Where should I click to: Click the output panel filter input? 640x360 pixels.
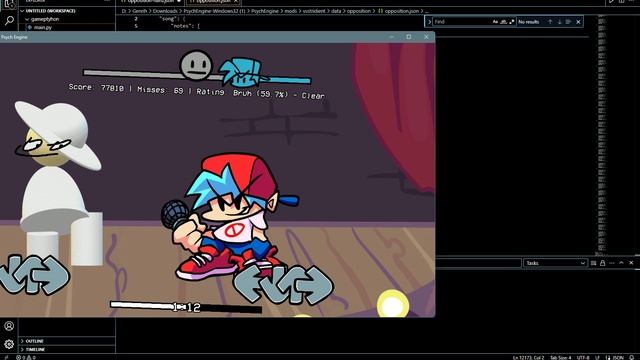tap(478, 263)
